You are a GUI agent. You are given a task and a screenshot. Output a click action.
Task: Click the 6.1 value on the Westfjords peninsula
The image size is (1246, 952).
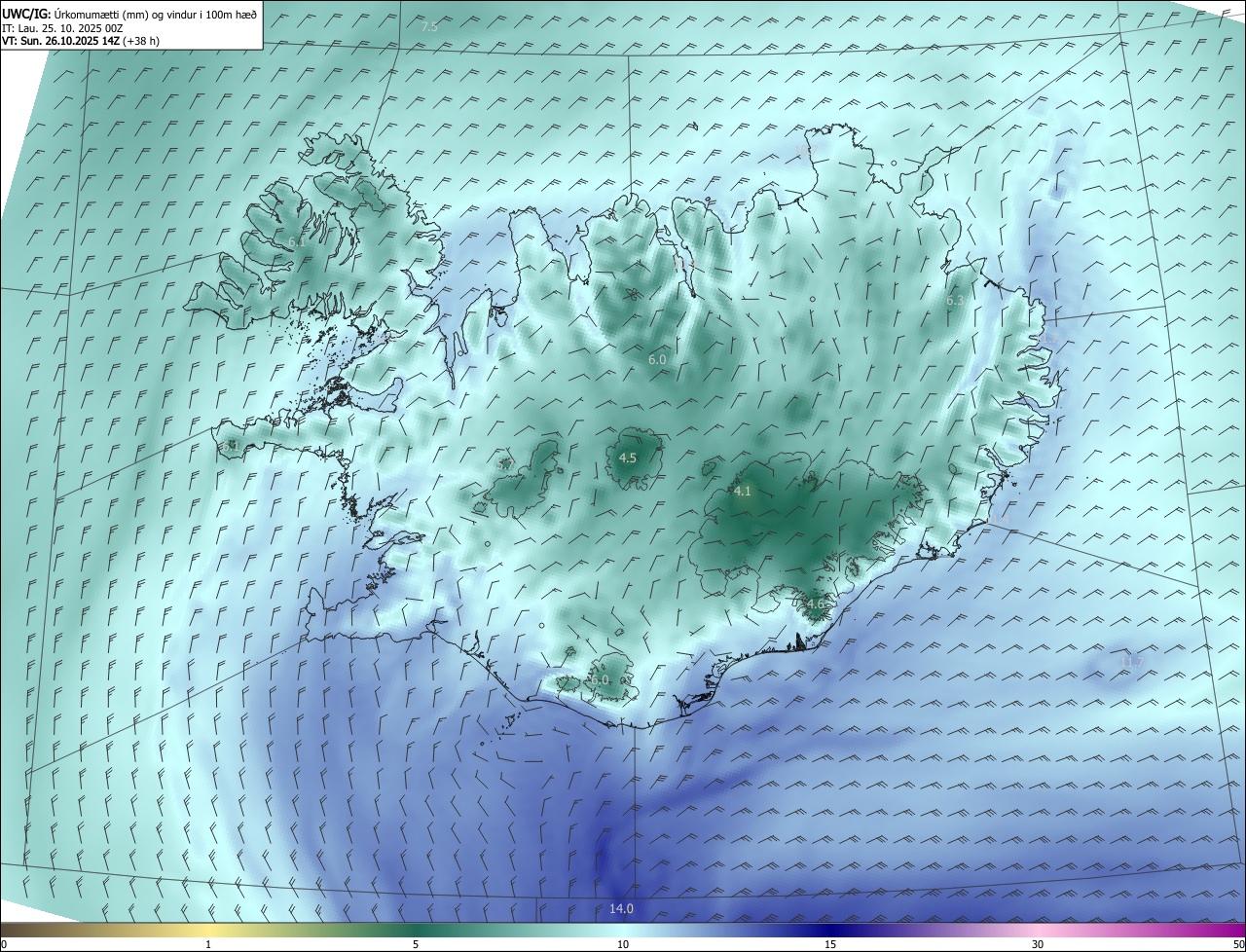(297, 241)
